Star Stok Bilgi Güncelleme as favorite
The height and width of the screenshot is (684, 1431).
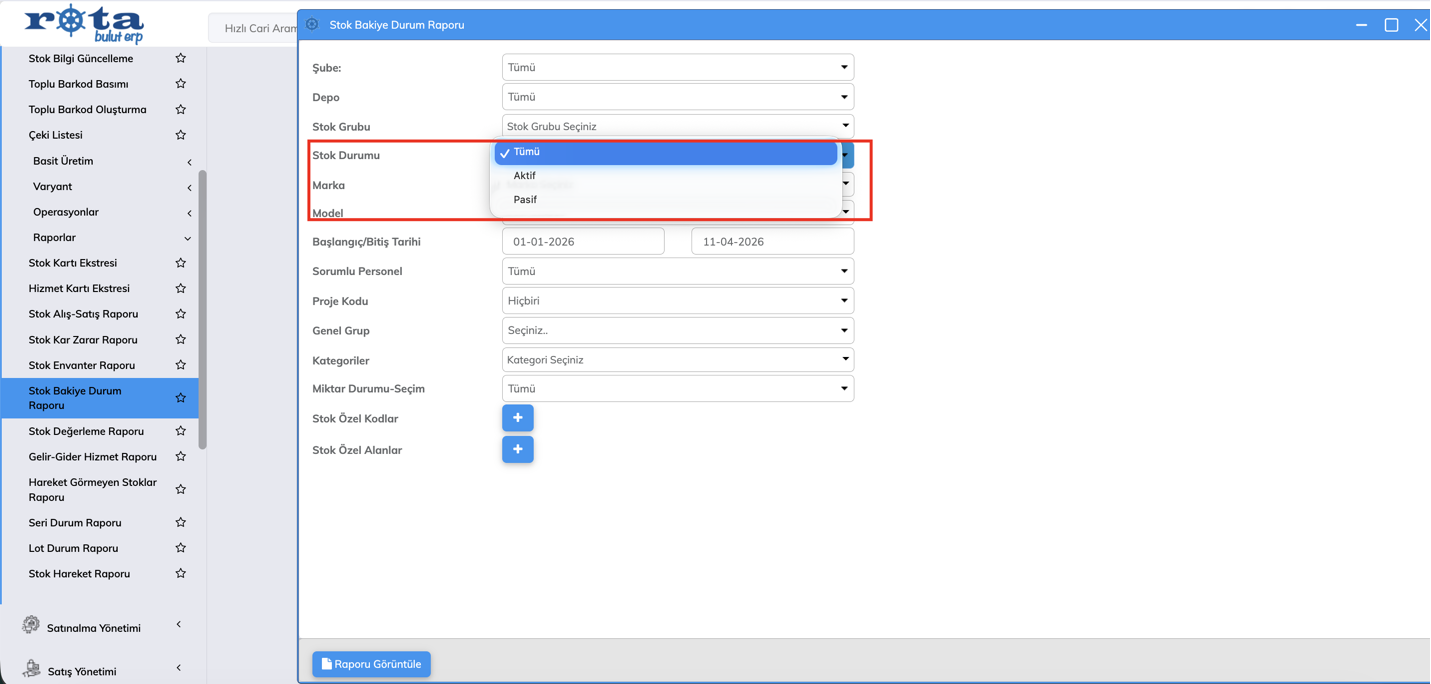tap(181, 59)
